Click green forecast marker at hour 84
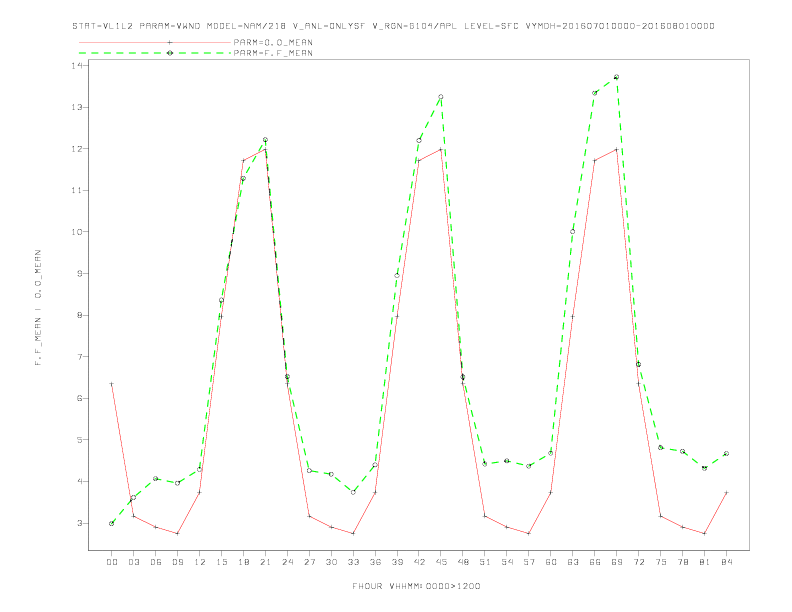792x612 pixels. click(726, 453)
